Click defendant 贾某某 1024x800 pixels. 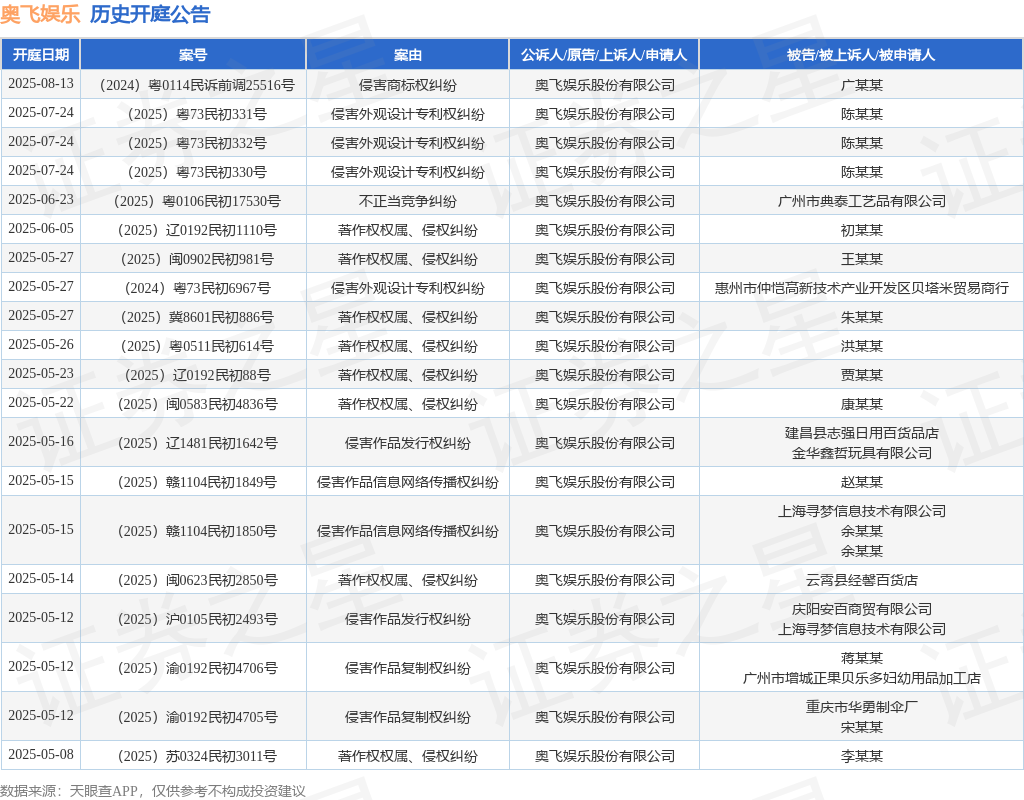point(861,375)
